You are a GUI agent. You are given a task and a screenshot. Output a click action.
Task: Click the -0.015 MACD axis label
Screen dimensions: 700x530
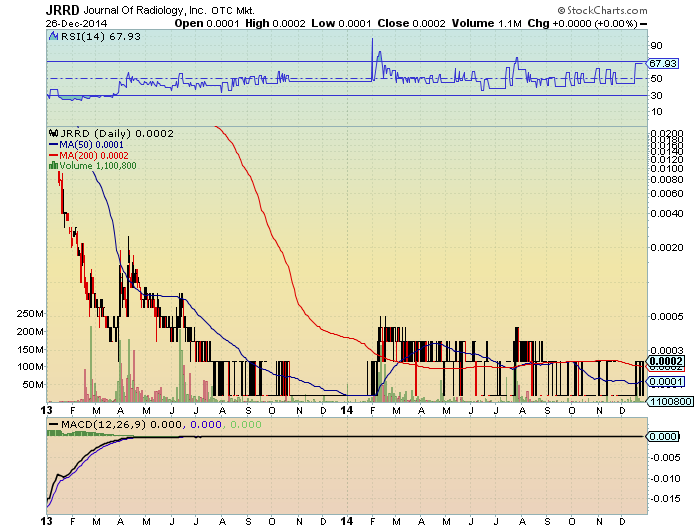point(666,499)
